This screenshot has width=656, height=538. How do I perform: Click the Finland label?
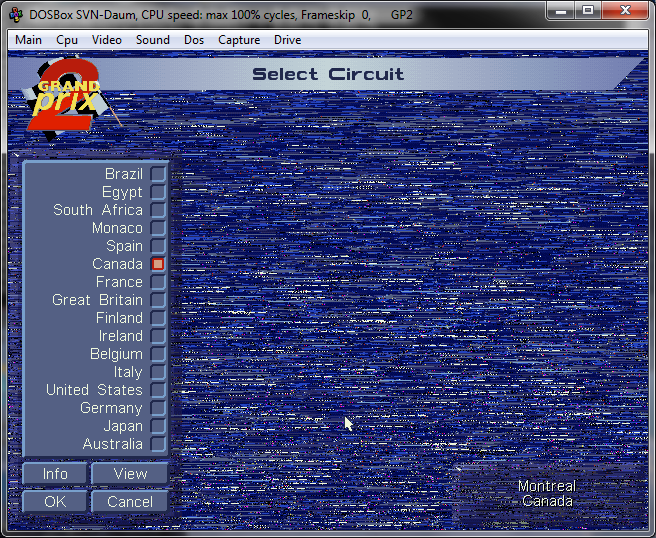click(x=119, y=318)
